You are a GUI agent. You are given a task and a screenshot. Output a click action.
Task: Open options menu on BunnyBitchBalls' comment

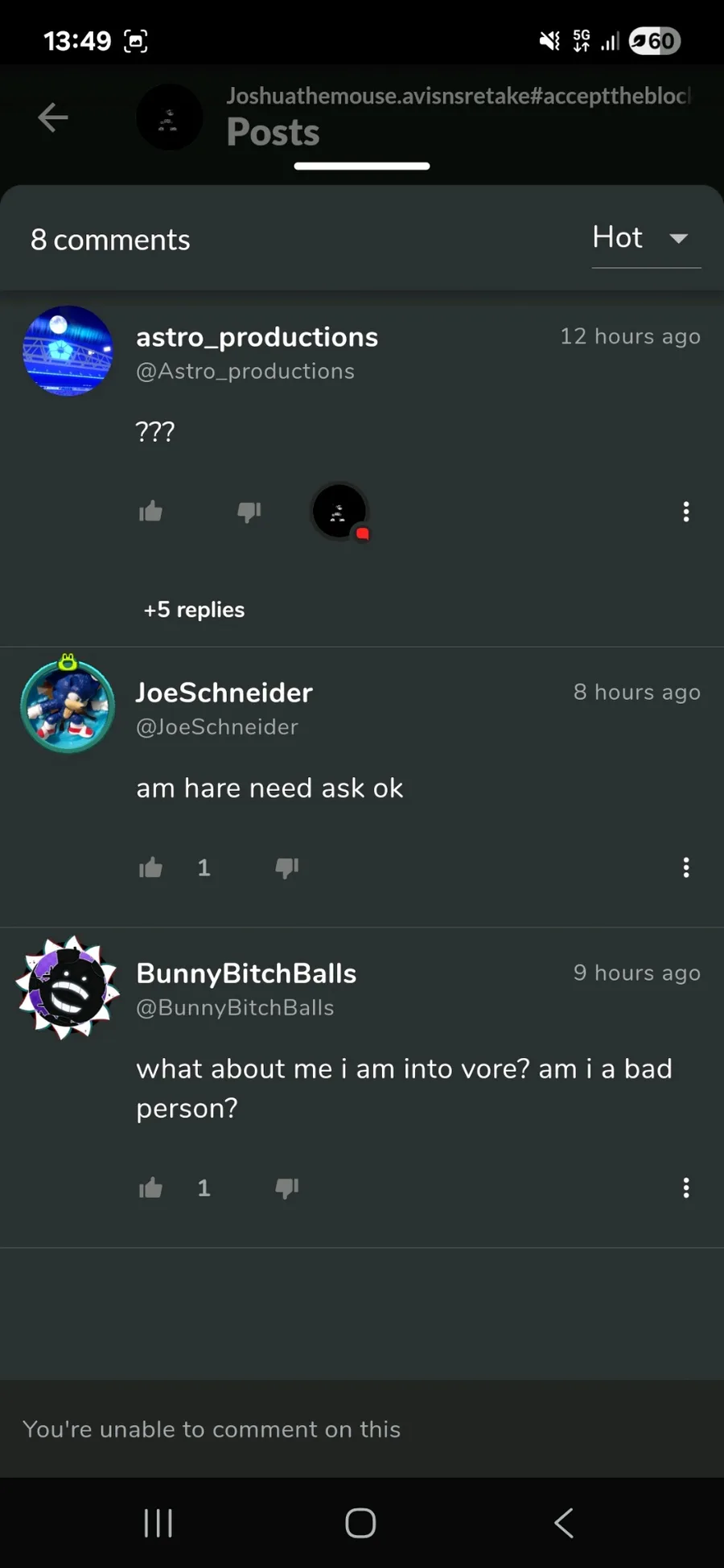coord(686,1187)
